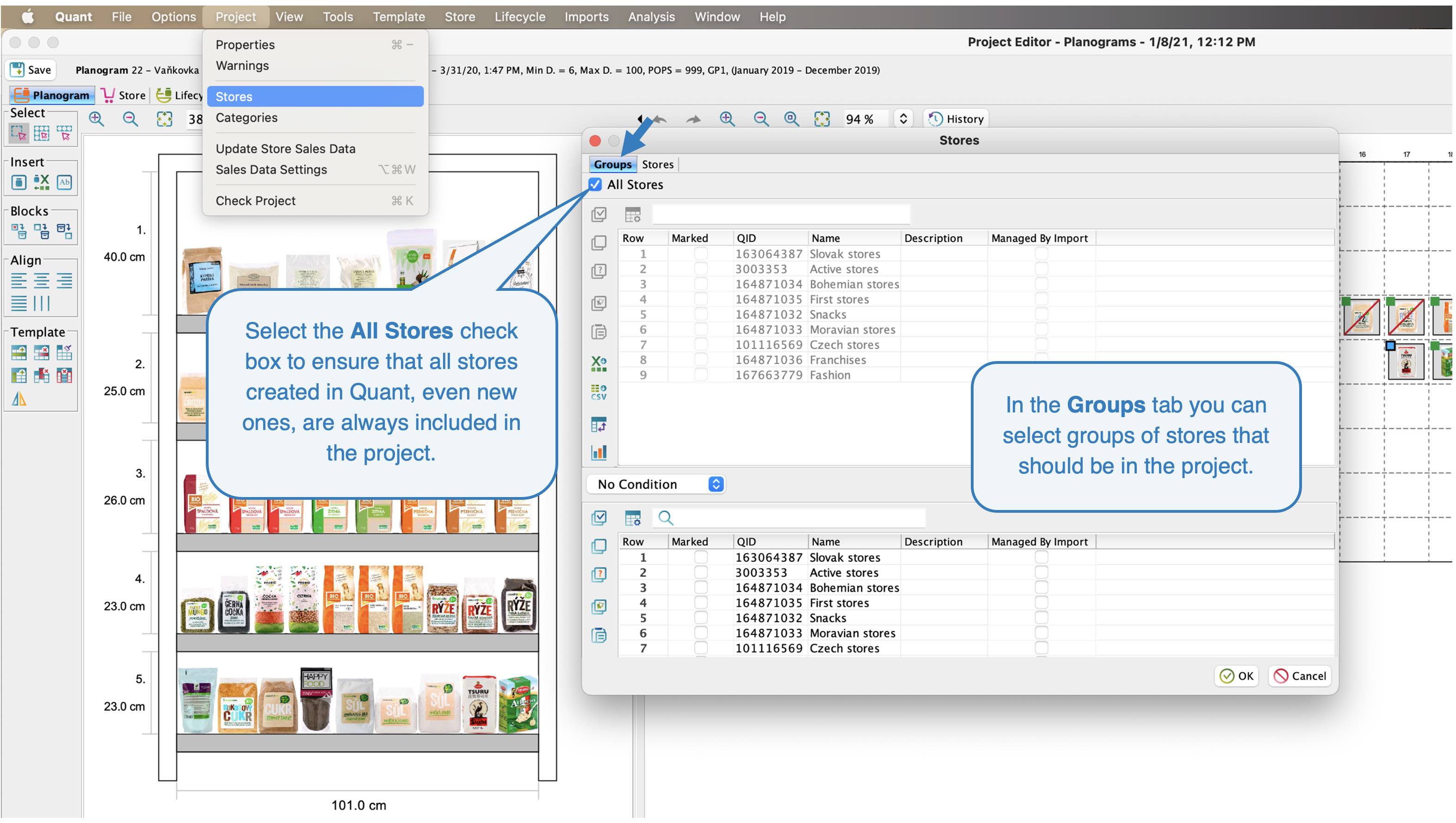Screen dimensions: 1456x823
Task: Align items center
Action: [x=41, y=280]
